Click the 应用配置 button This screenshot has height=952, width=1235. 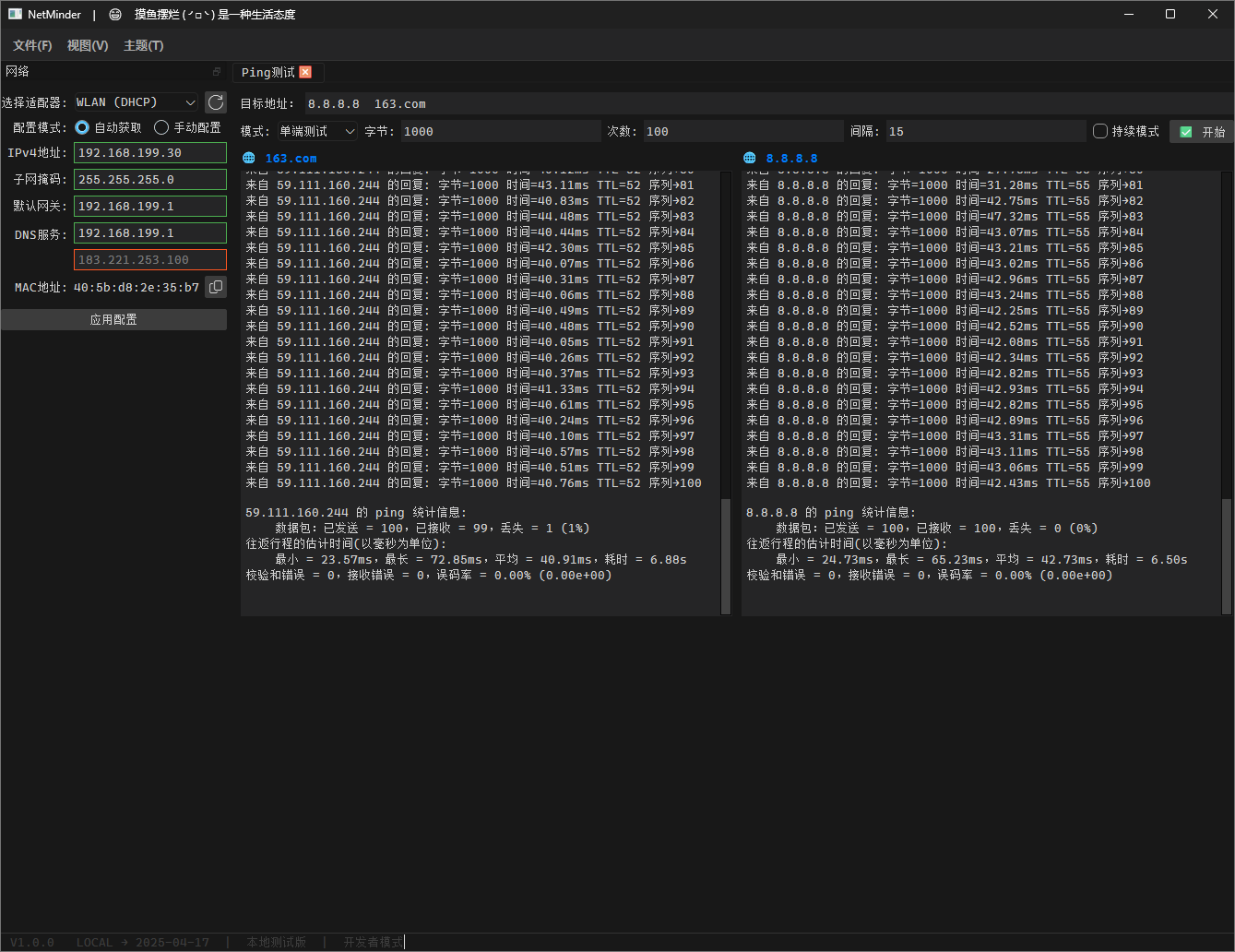[113, 319]
